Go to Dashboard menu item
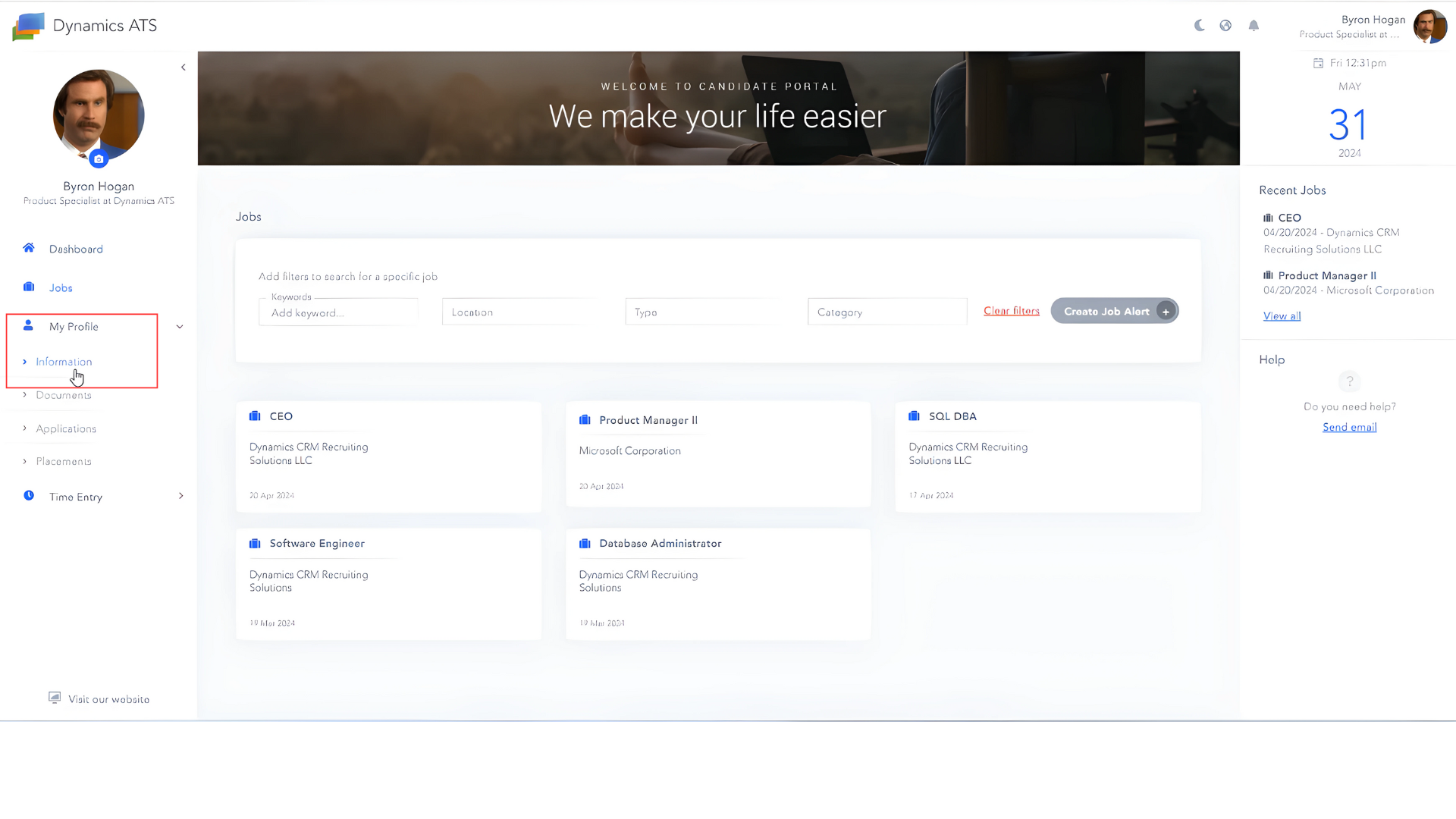 tap(76, 249)
